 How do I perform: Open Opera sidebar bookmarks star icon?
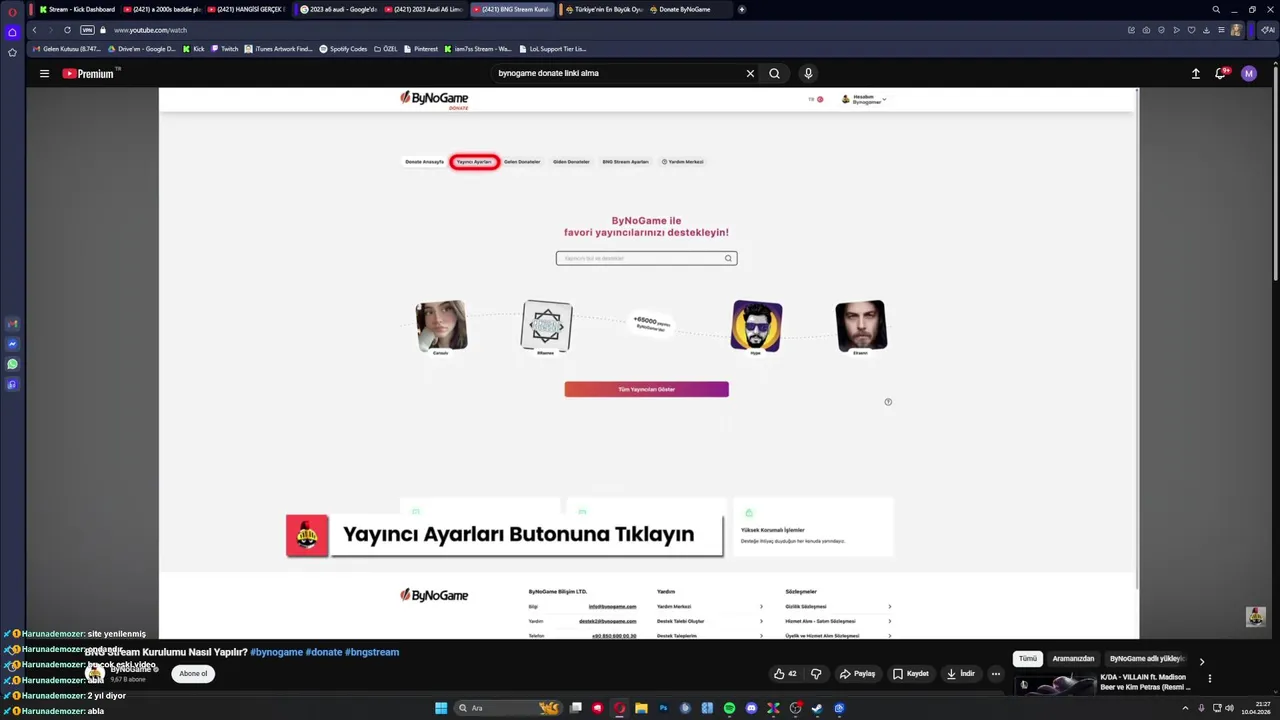(x=12, y=52)
